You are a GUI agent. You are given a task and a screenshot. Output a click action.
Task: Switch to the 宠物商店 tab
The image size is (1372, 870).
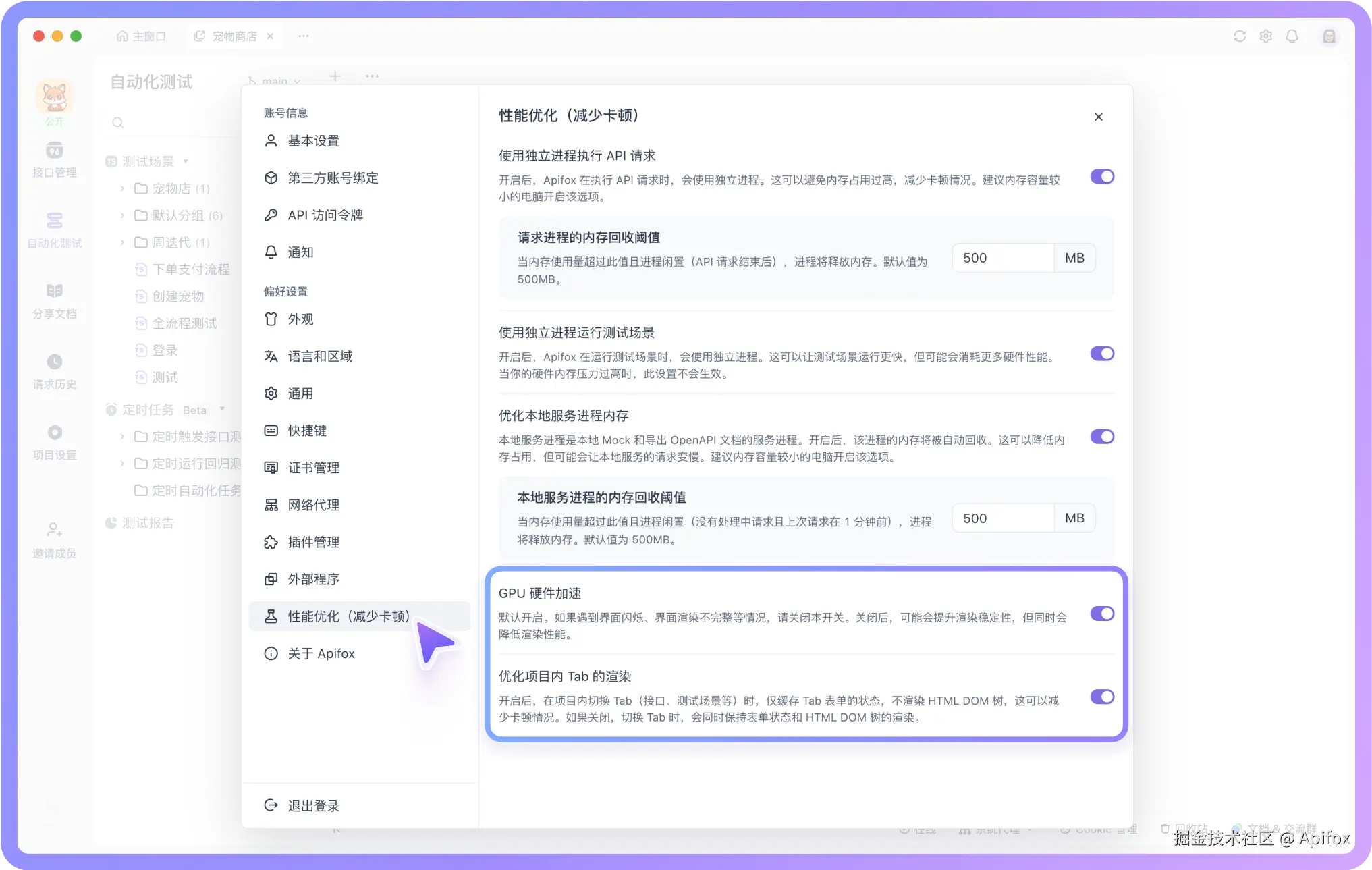234,36
